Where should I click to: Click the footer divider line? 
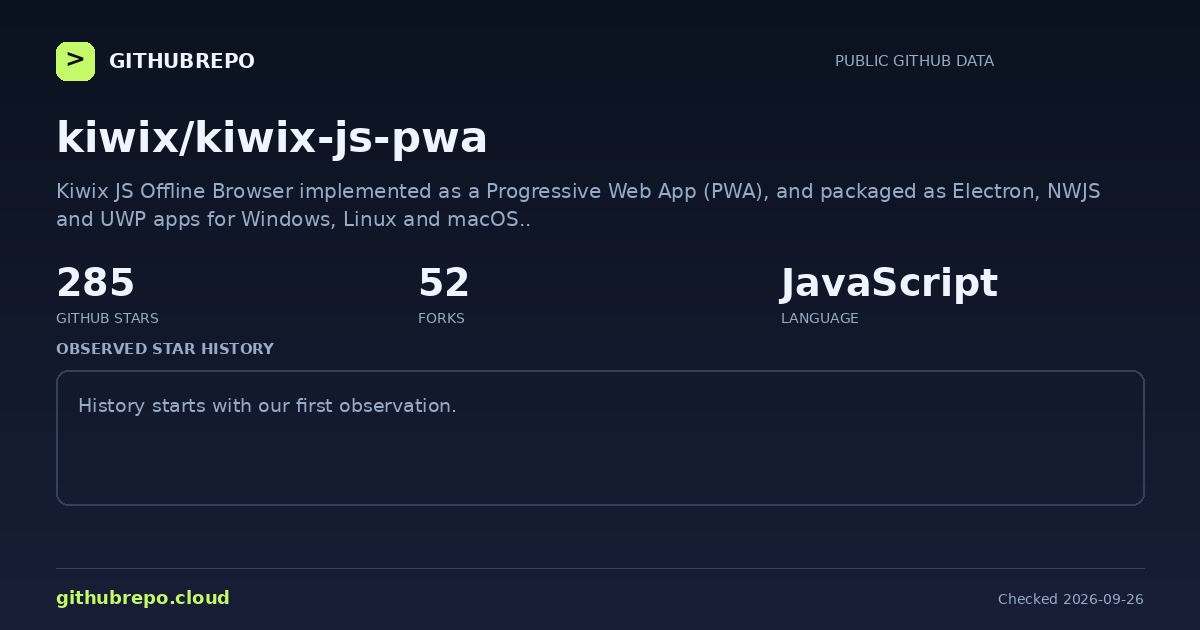pos(600,568)
